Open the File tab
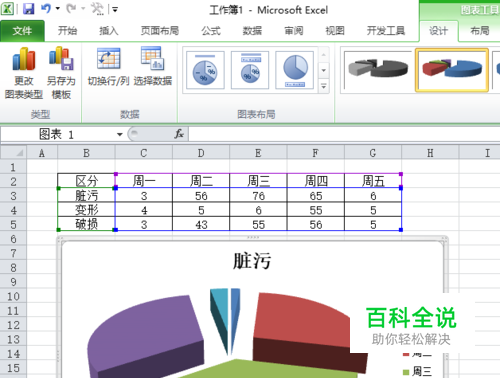The height and width of the screenshot is (378, 500). pos(22,31)
